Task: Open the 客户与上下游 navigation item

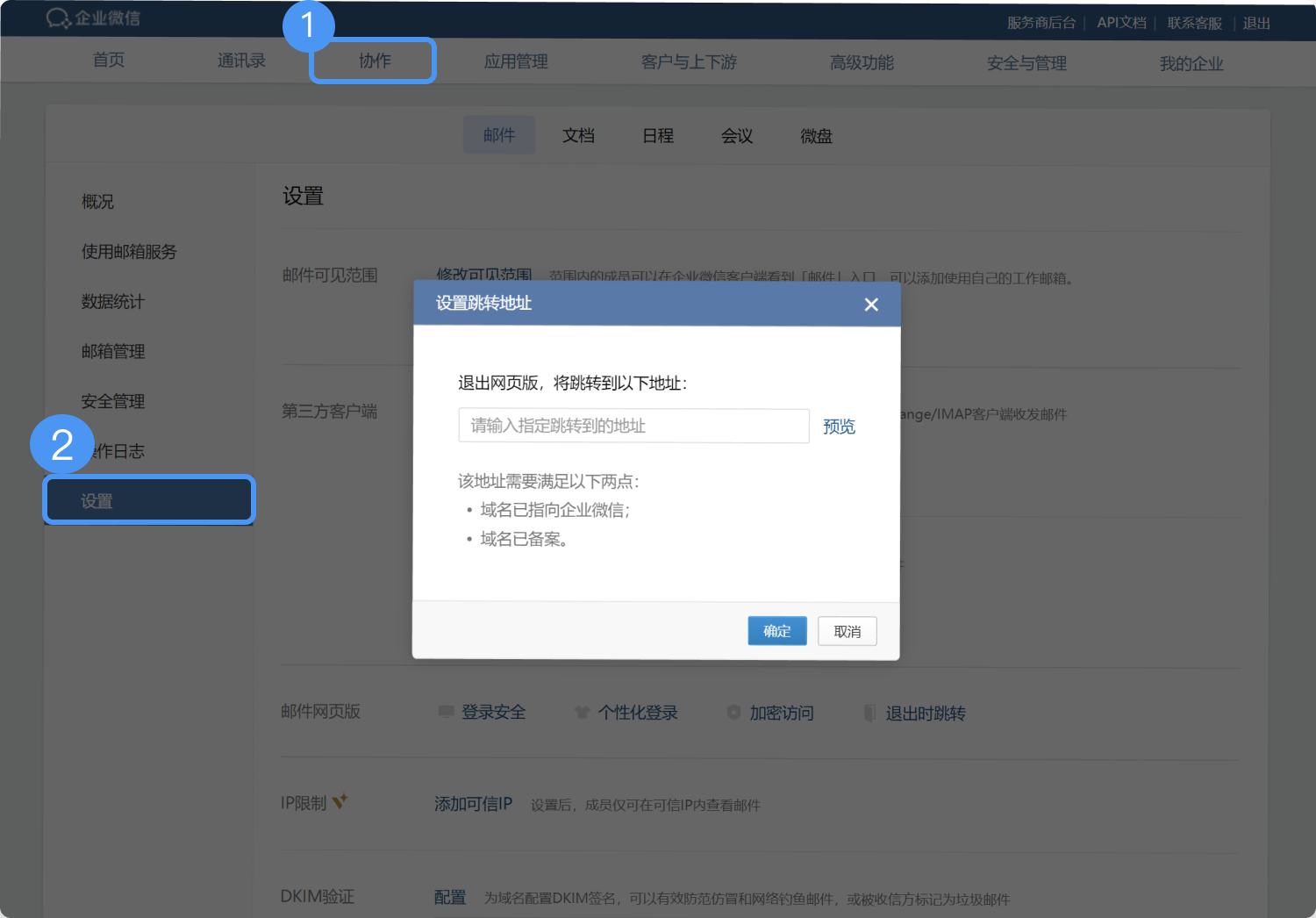Action: (689, 62)
